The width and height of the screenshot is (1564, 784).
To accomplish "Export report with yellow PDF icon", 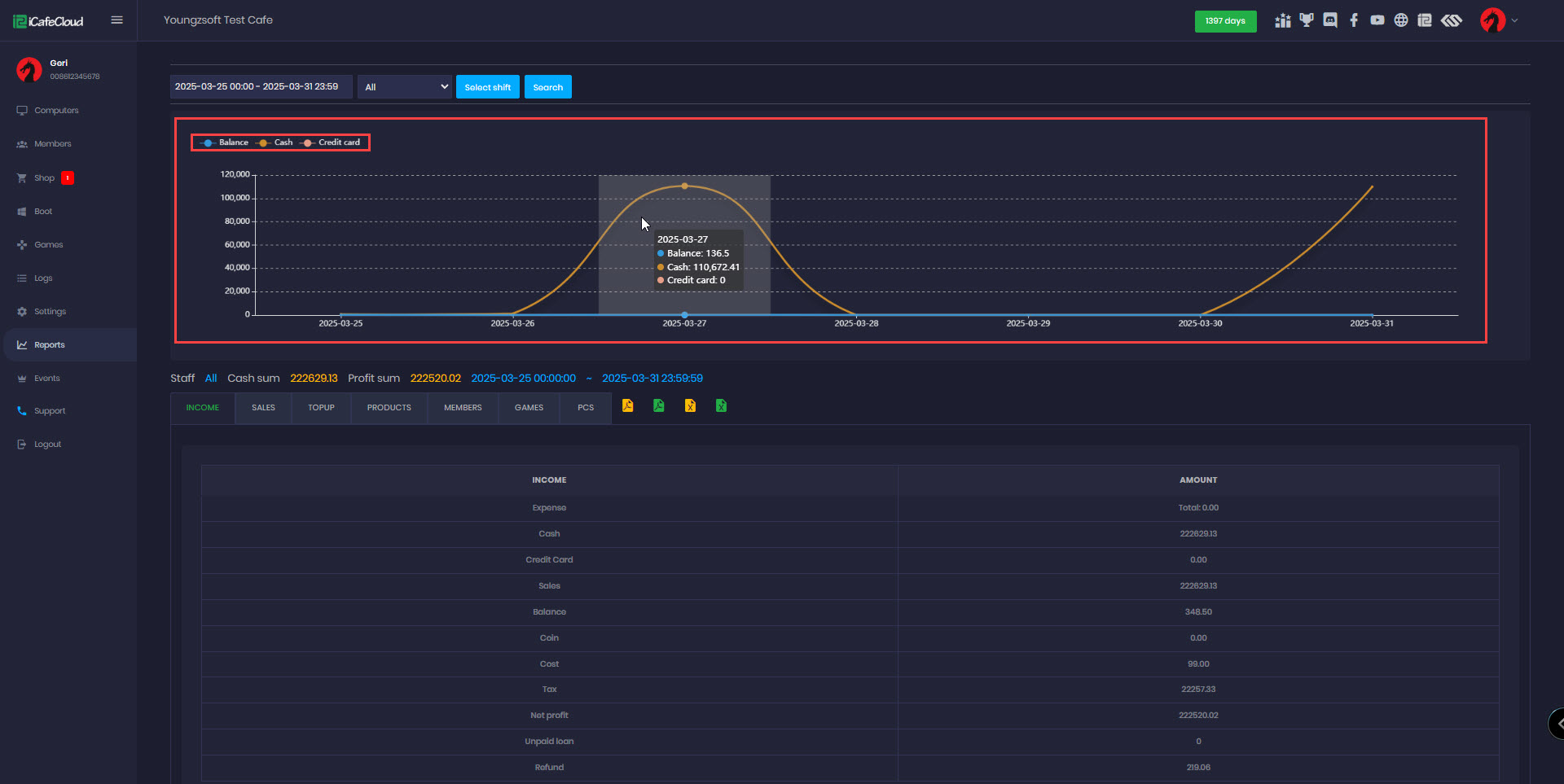I will [627, 405].
